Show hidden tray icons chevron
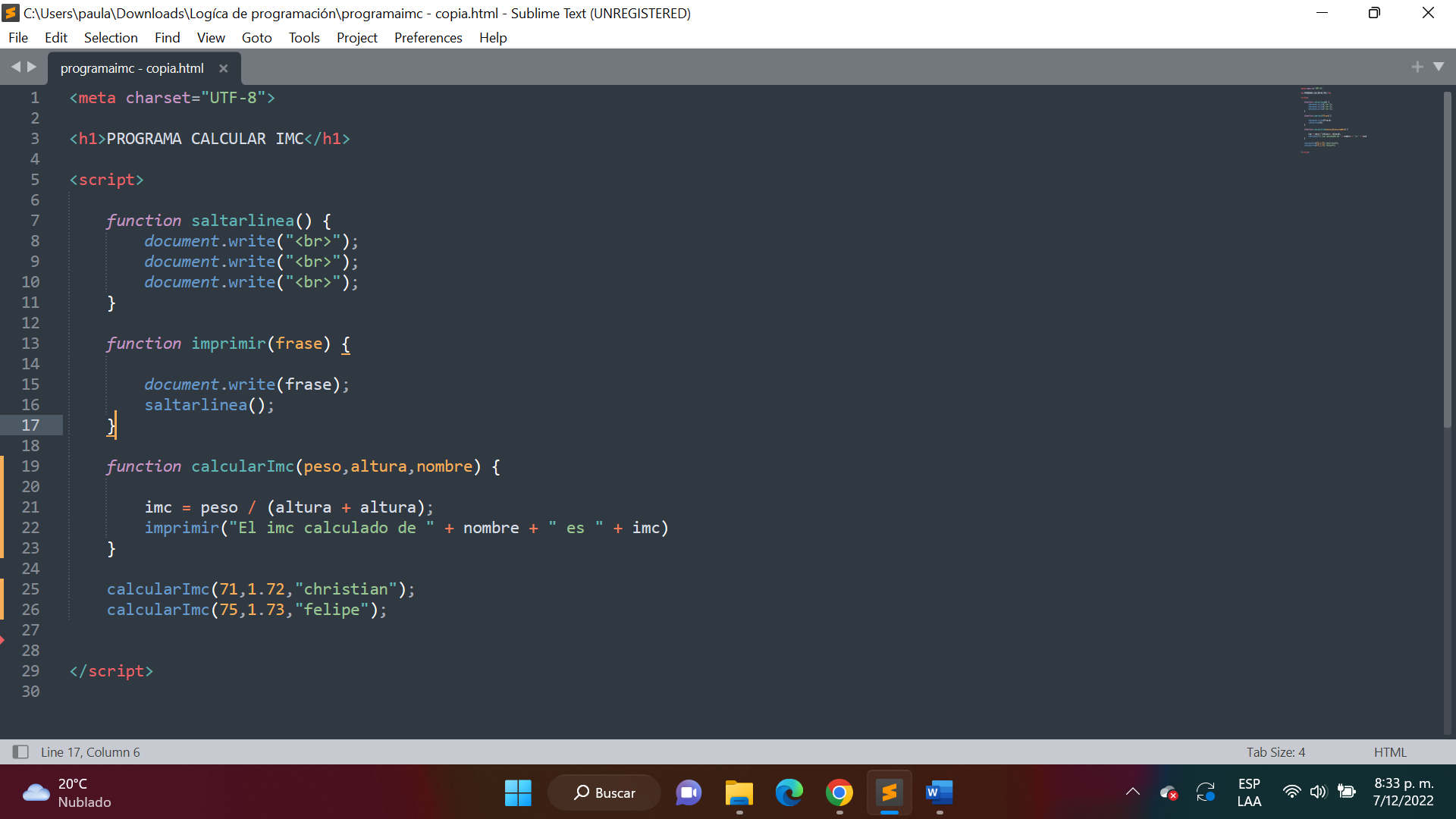 click(x=1133, y=792)
